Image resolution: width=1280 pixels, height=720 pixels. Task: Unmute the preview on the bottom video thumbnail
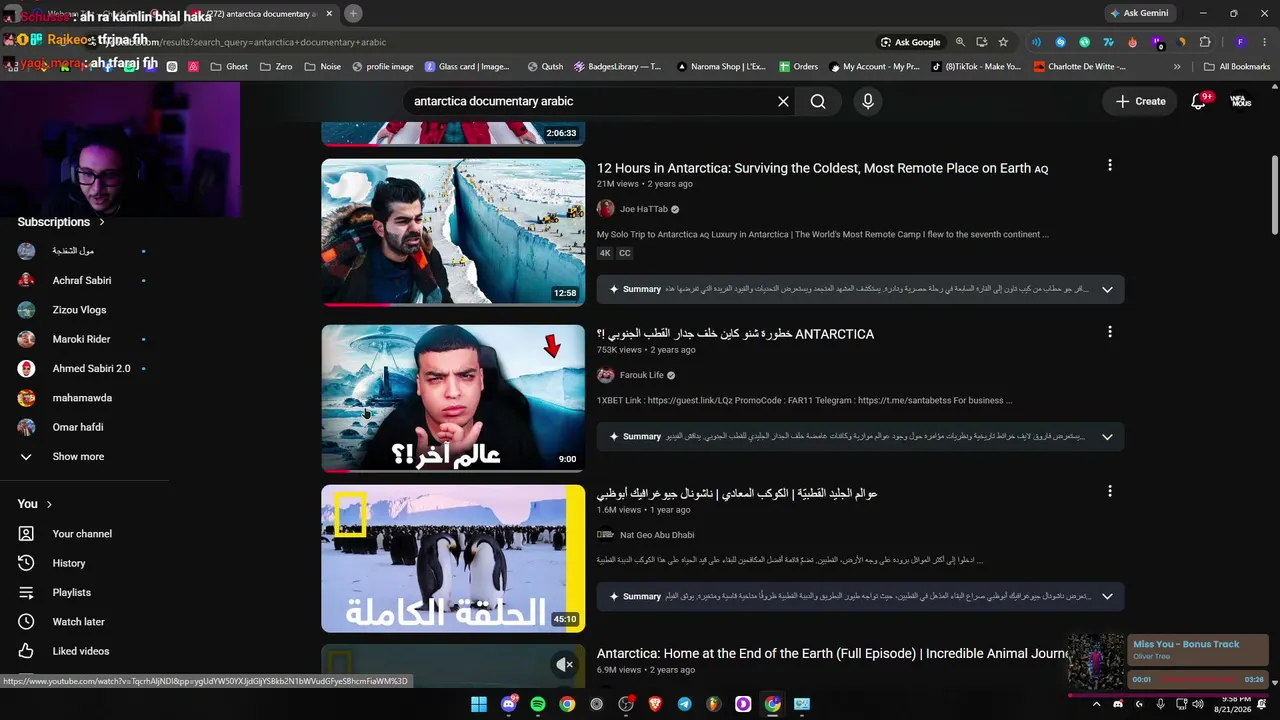tap(565, 664)
